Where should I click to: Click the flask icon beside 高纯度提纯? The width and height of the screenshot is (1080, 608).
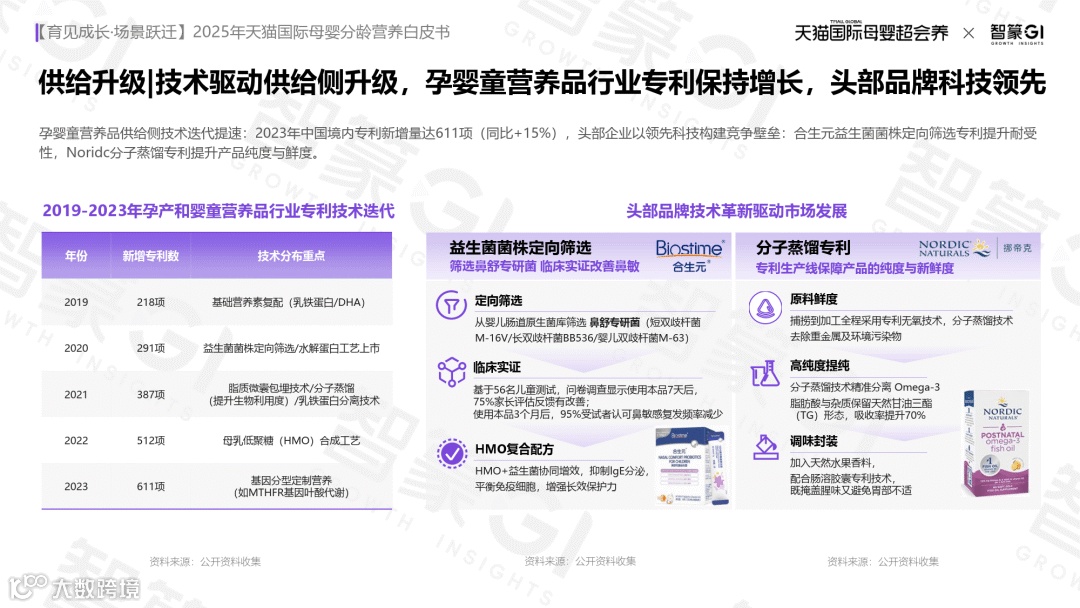pos(765,373)
